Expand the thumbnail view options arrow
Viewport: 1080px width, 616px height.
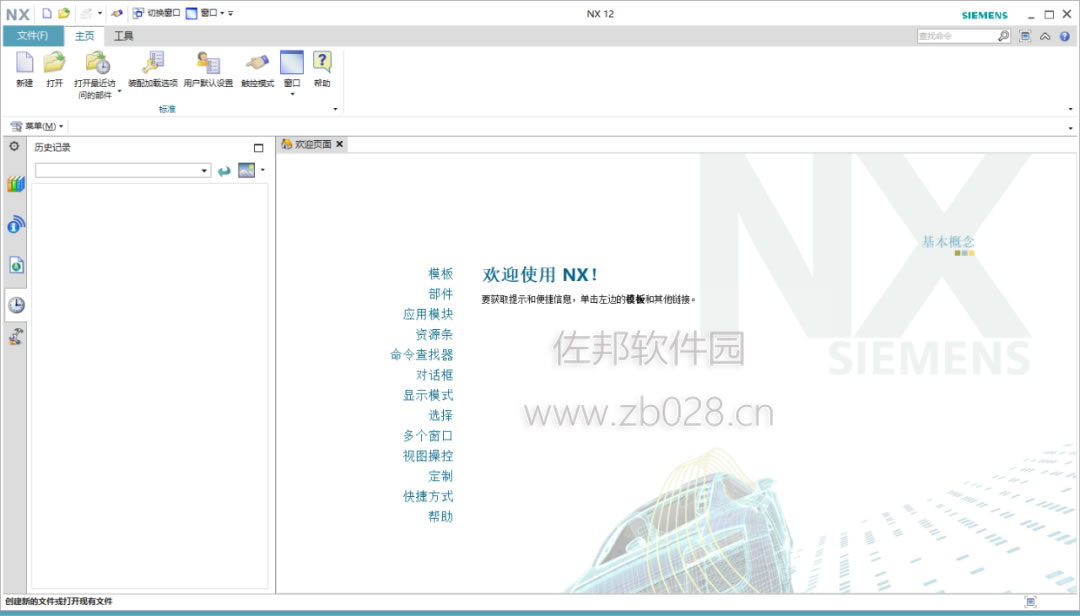[x=262, y=170]
